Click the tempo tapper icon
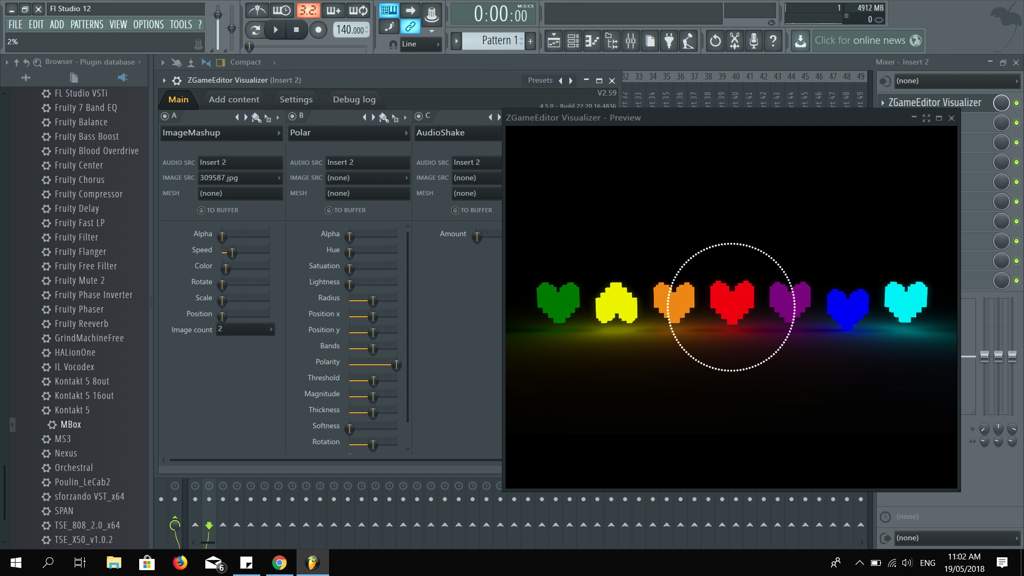Image resolution: width=1024 pixels, height=576 pixels. (x=688, y=41)
